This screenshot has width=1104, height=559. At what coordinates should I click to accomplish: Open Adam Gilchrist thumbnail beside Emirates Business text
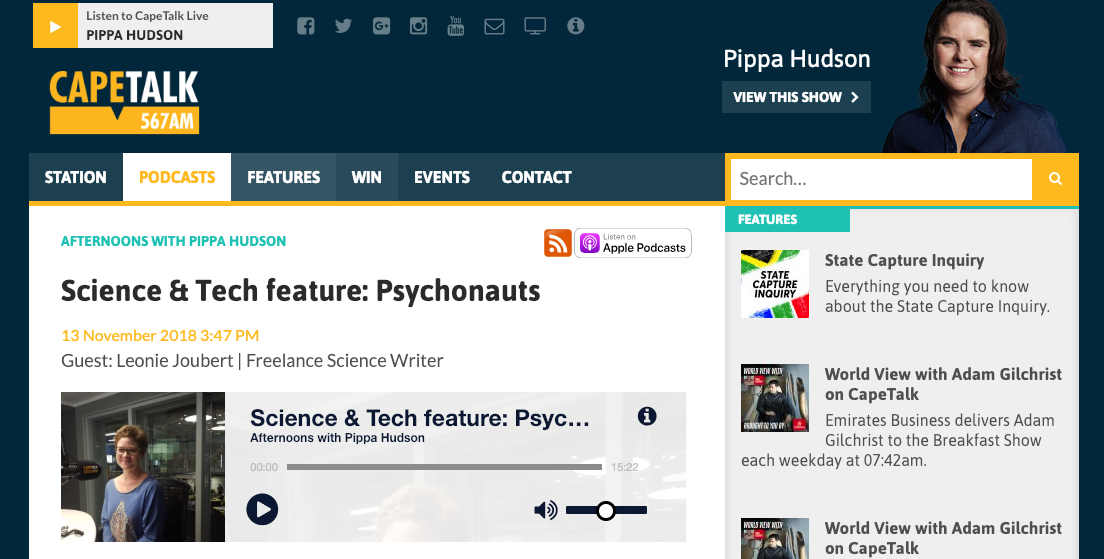[x=774, y=398]
